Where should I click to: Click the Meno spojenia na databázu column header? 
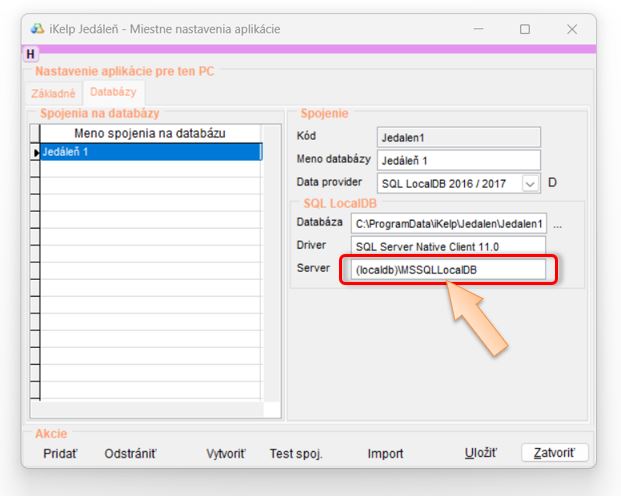(150, 133)
